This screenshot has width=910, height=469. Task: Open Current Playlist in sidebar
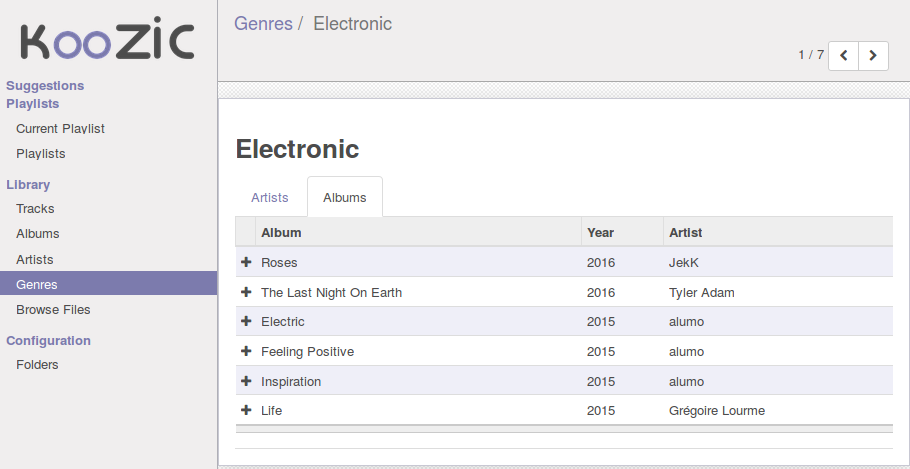60,129
